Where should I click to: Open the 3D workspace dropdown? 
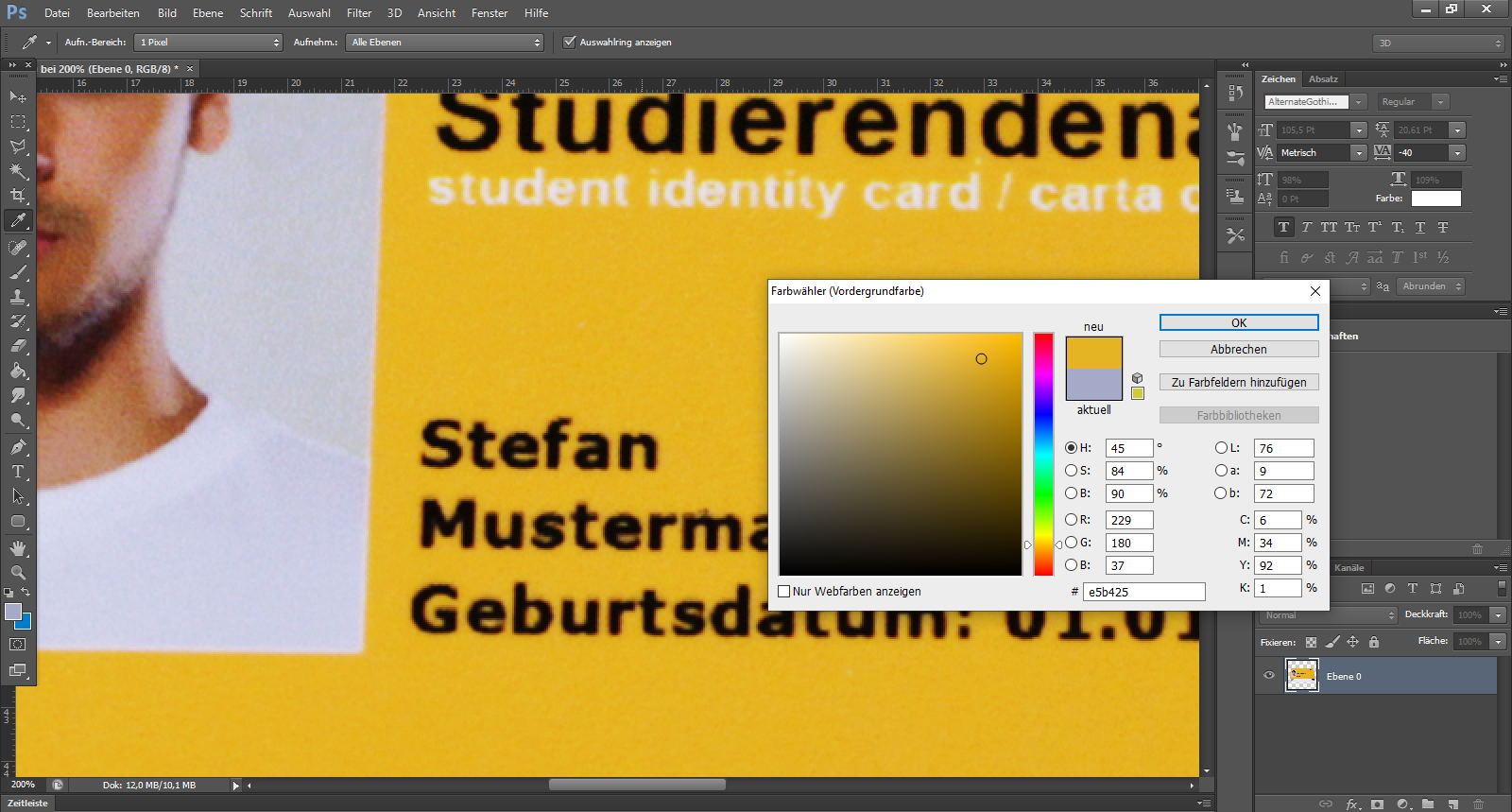point(1438,43)
